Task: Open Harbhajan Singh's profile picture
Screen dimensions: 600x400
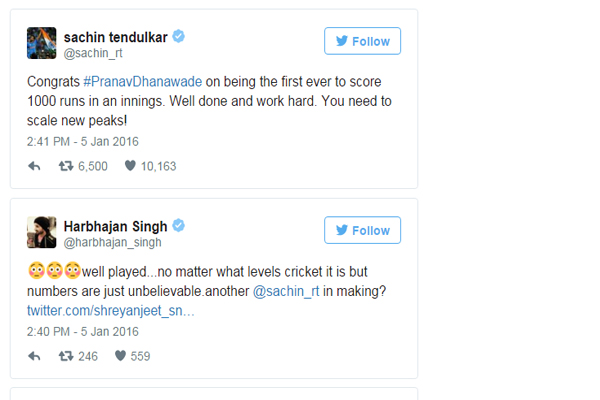Action: [40, 232]
